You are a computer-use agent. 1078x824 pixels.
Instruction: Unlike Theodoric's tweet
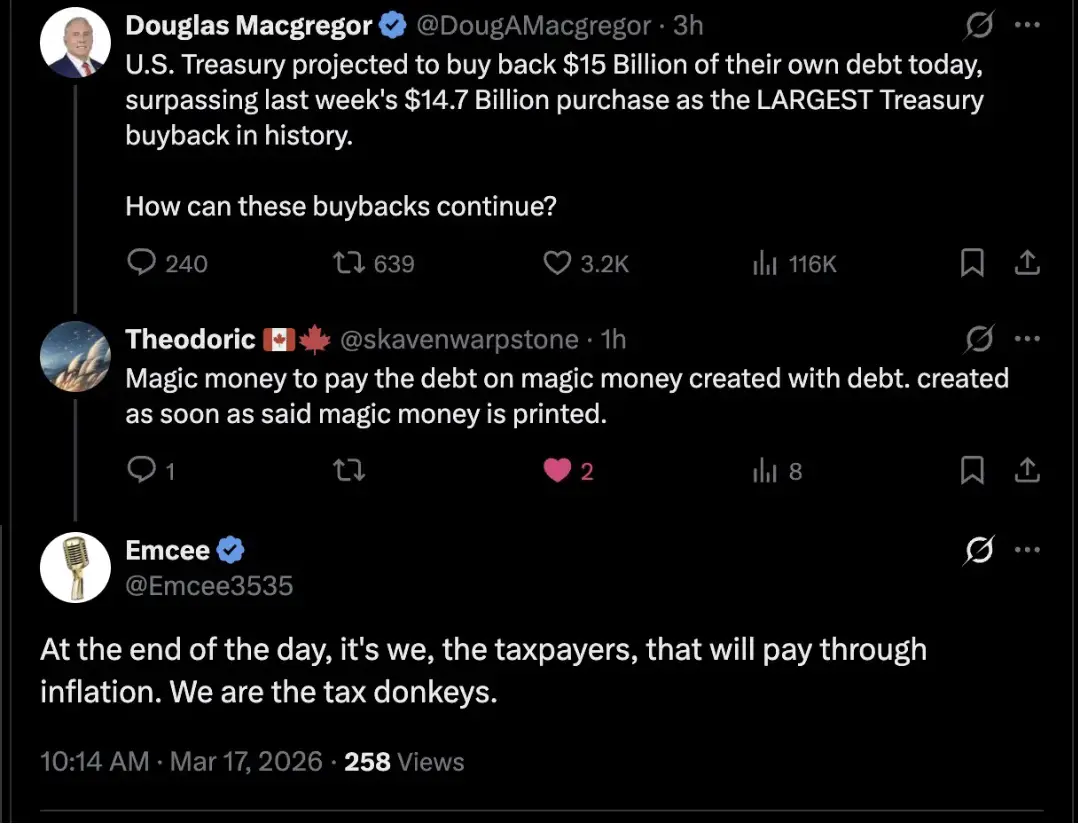point(556,470)
